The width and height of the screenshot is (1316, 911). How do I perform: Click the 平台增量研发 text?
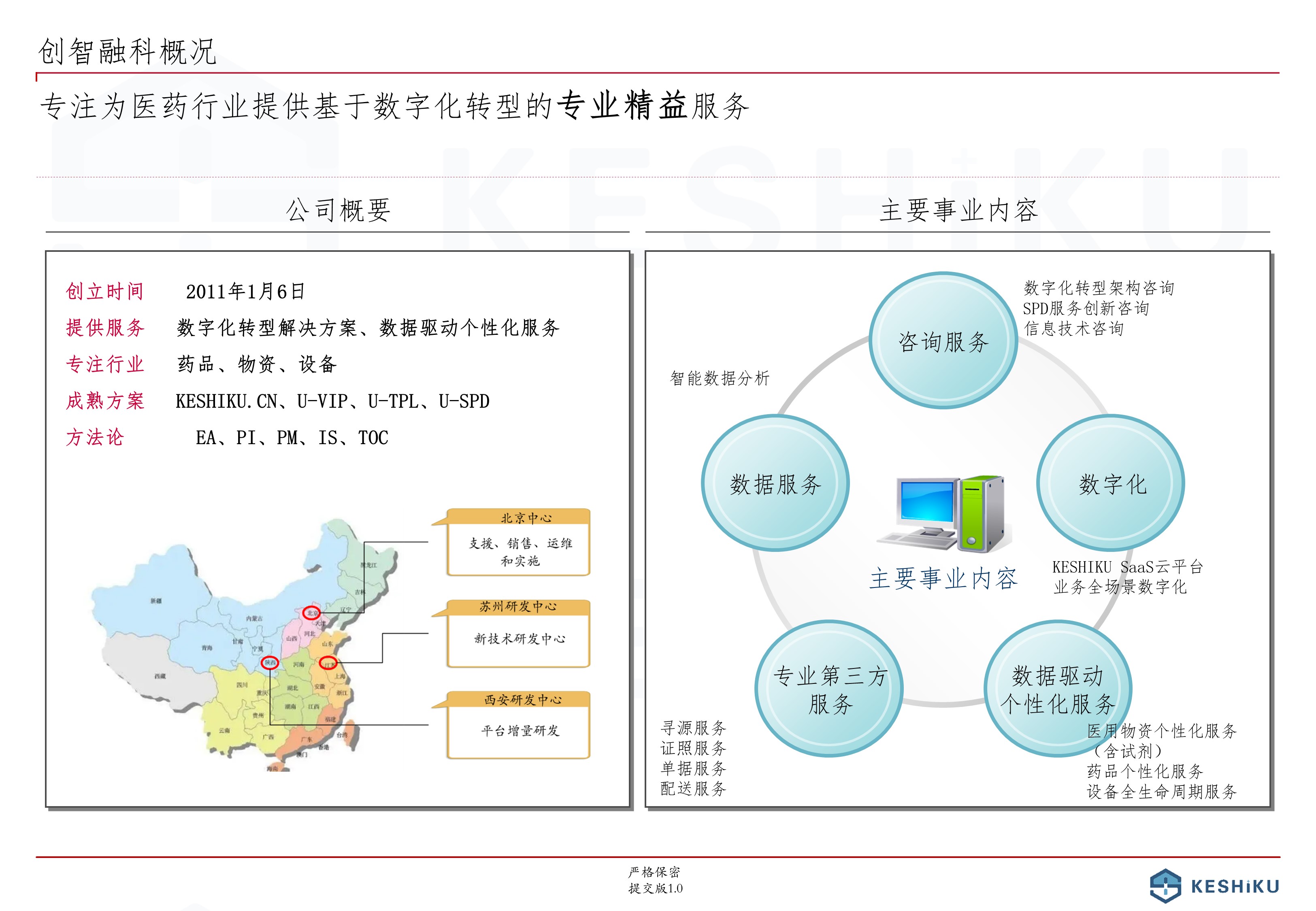(520, 731)
